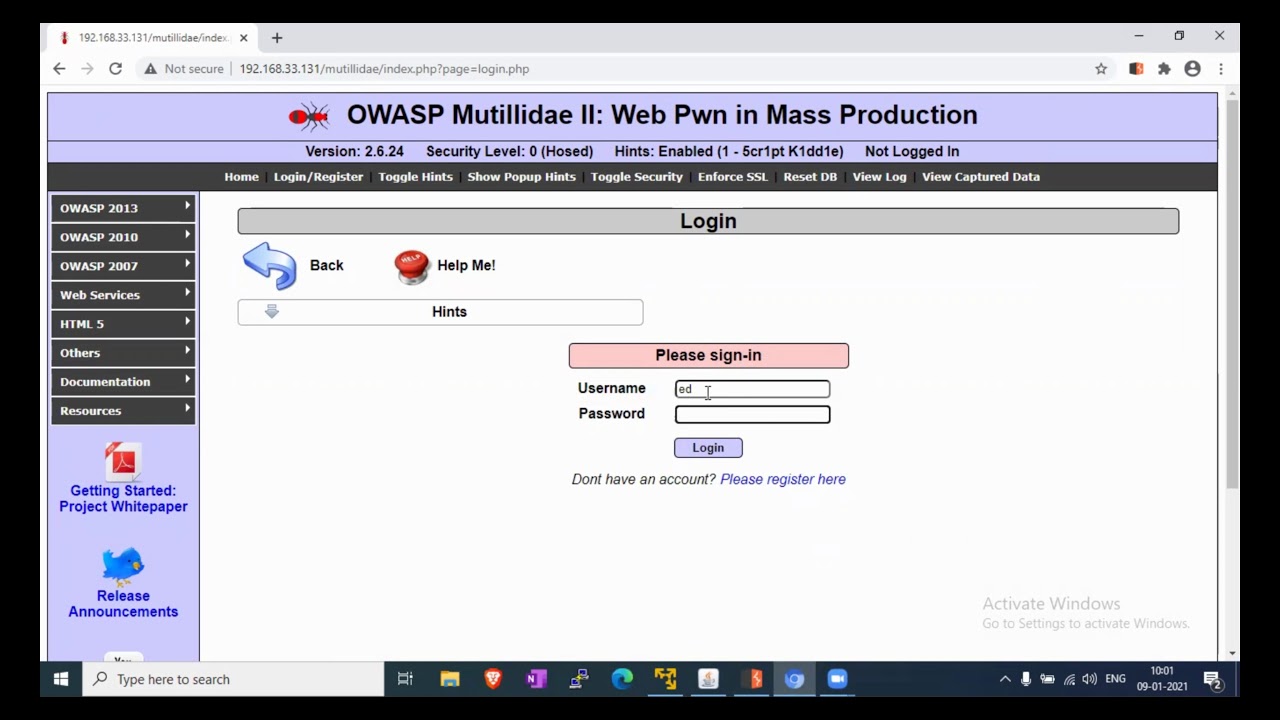Open View Log menu item
This screenshot has width=1280, height=720.
(879, 177)
